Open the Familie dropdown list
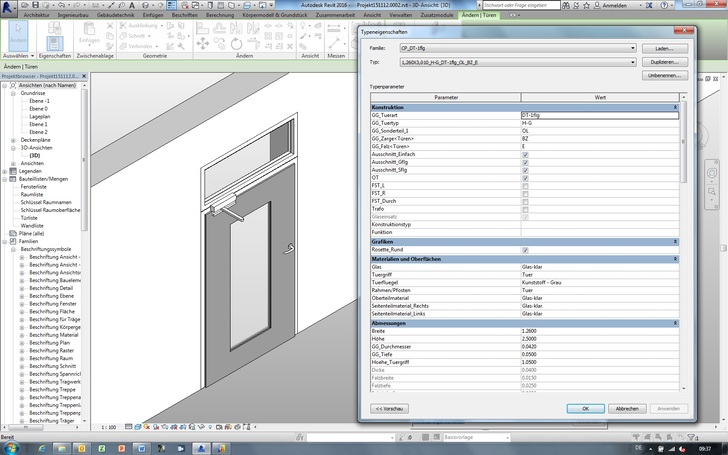 point(633,48)
